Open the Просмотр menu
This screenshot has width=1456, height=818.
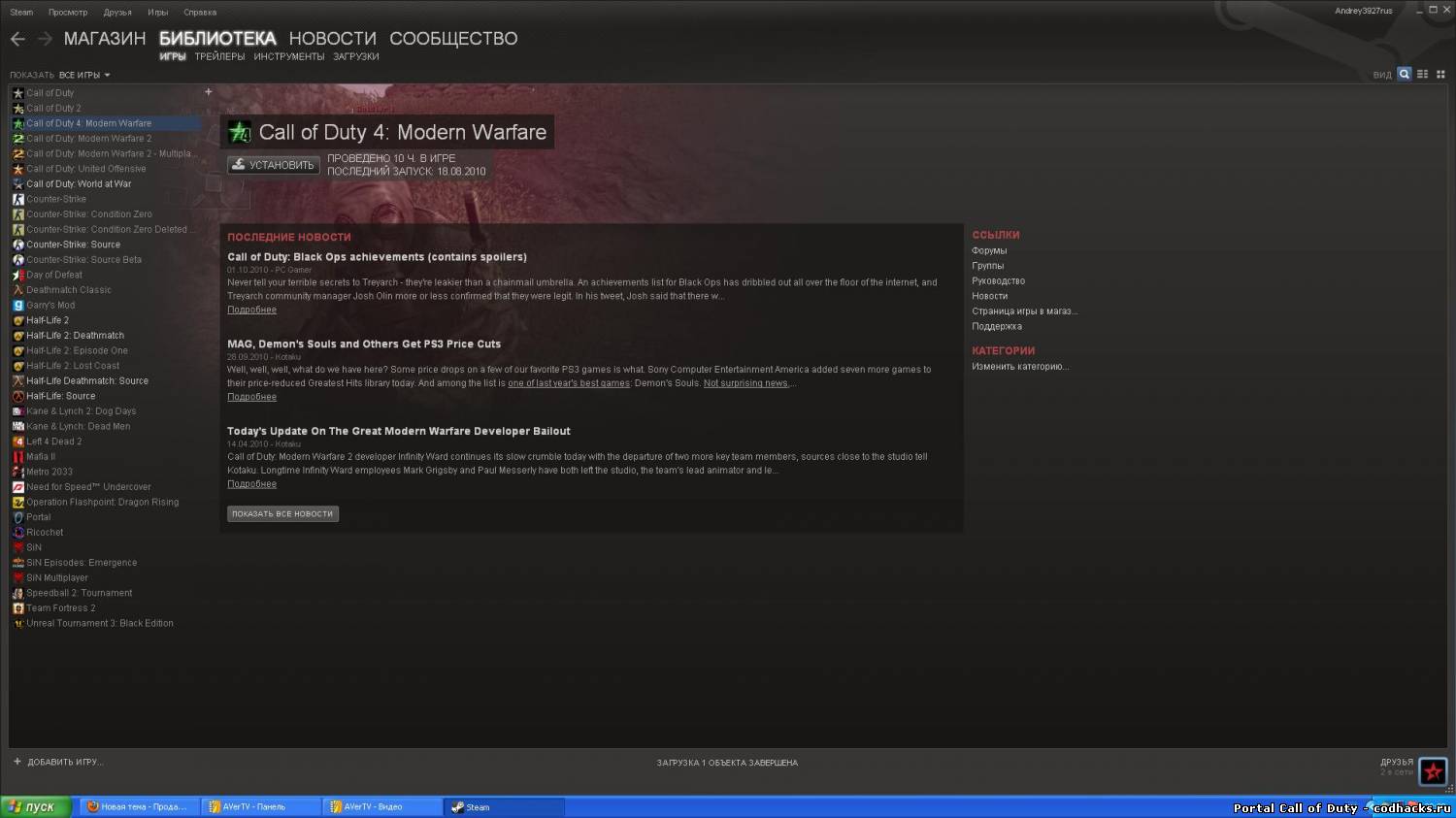click(x=68, y=12)
